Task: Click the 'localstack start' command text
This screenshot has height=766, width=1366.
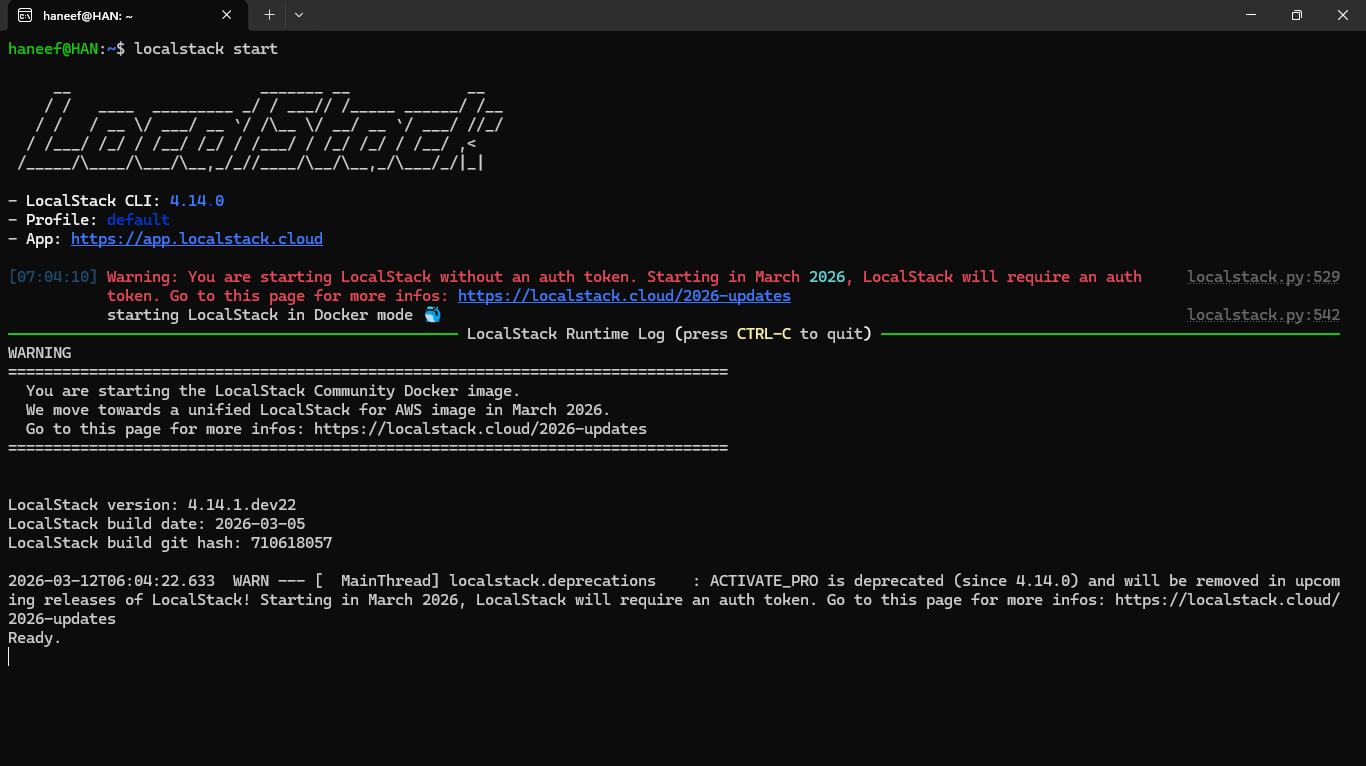Action: point(206,49)
